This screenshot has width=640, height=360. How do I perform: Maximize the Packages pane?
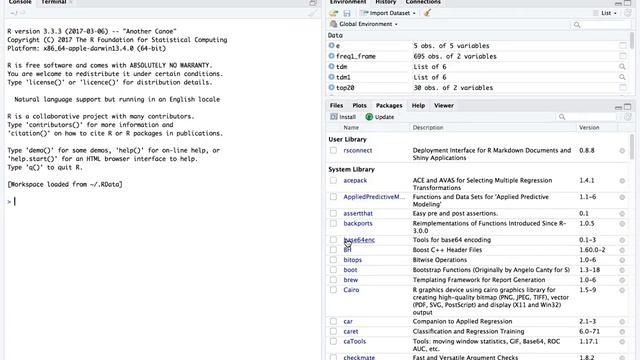pyautogui.click(x=628, y=107)
